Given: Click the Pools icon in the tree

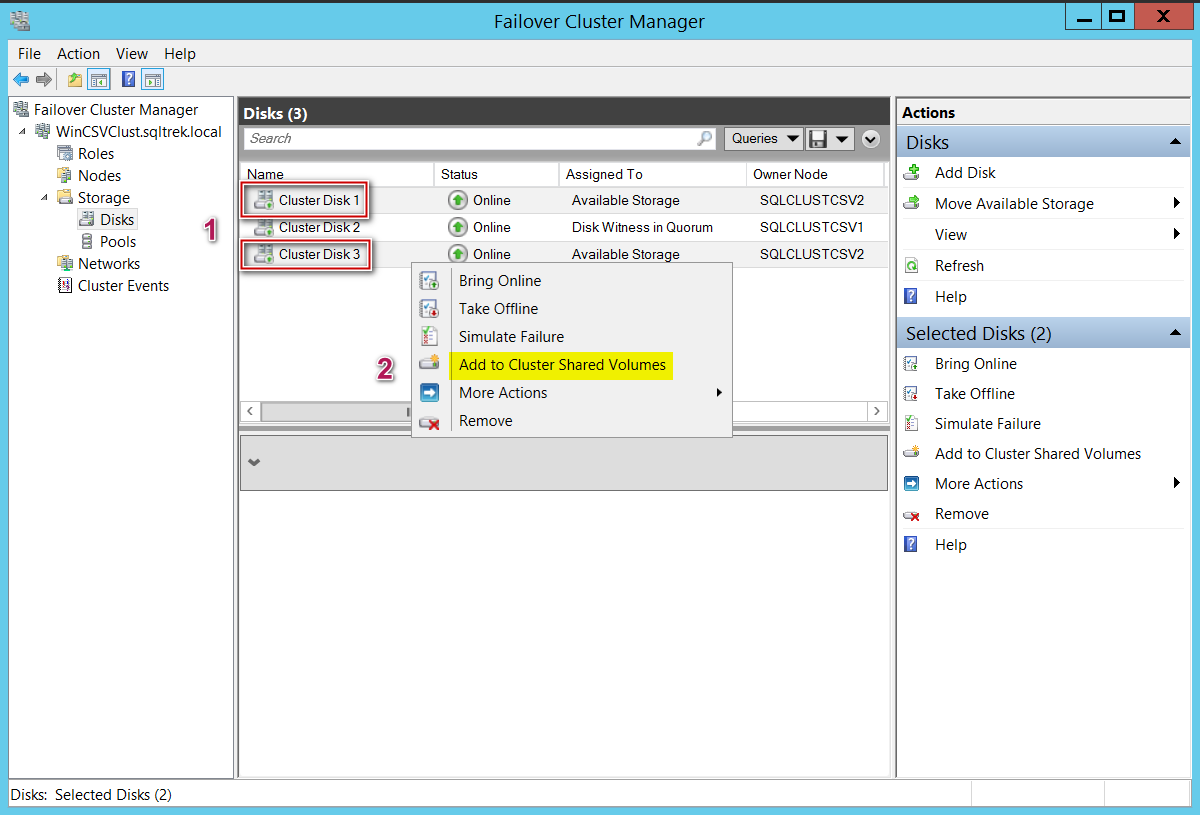Looking at the screenshot, I should (87, 242).
